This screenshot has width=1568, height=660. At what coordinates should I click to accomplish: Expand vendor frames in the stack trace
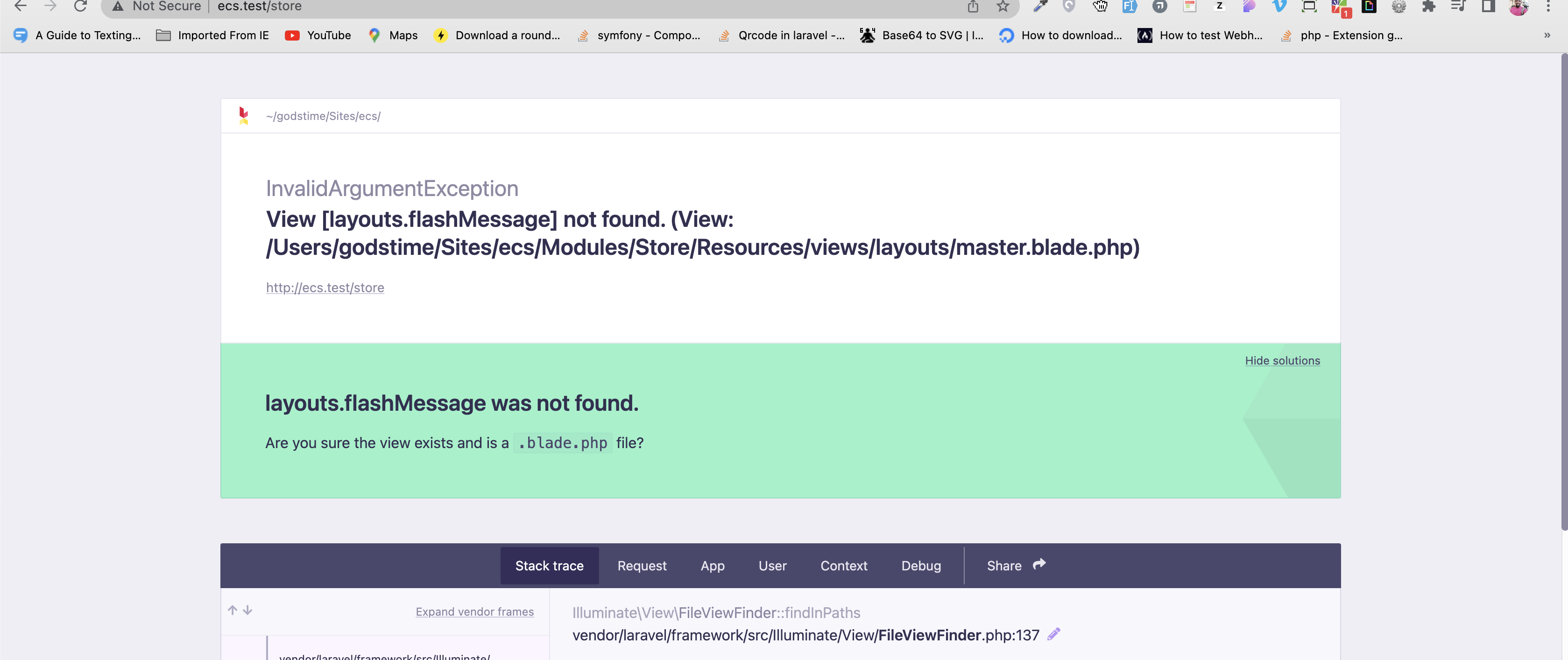[x=474, y=611]
